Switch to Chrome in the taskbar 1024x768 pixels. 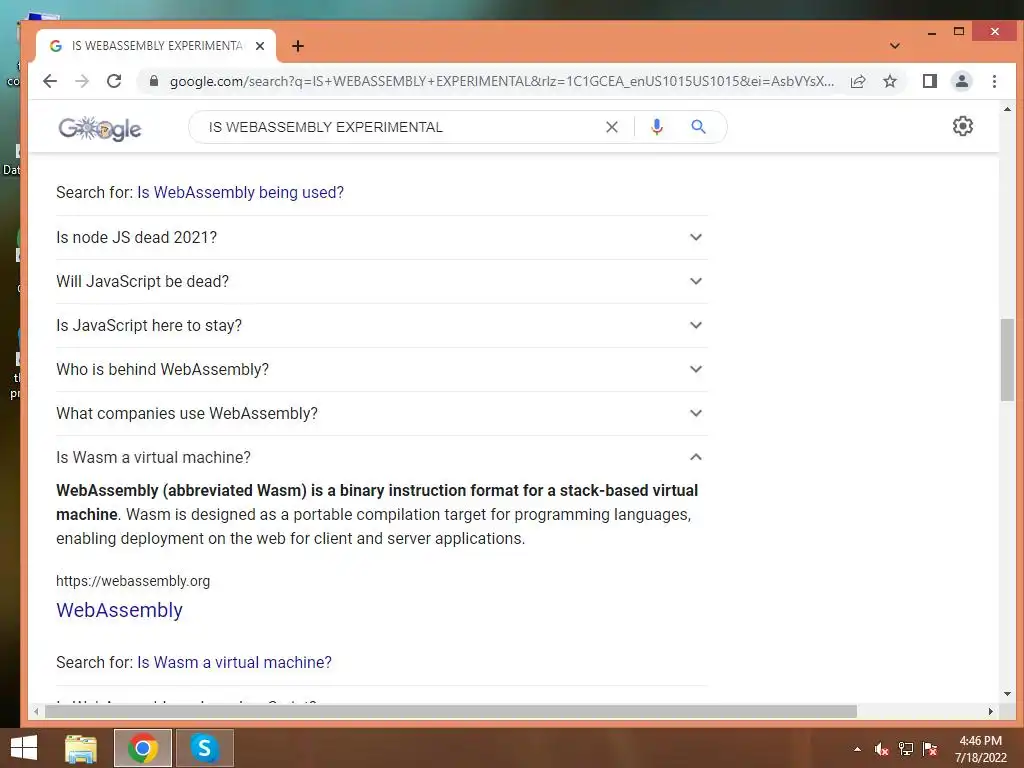(142, 748)
